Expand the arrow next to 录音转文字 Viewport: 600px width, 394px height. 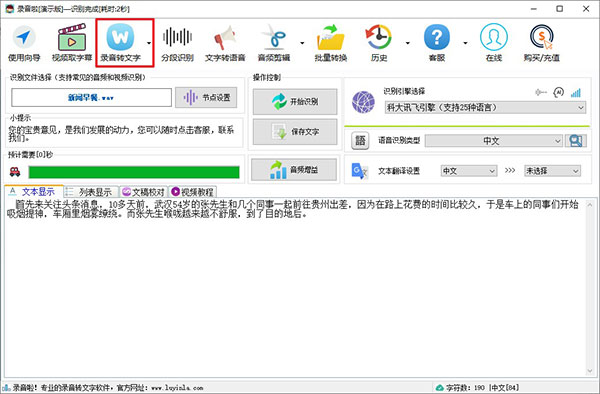pyautogui.click(x=149, y=43)
